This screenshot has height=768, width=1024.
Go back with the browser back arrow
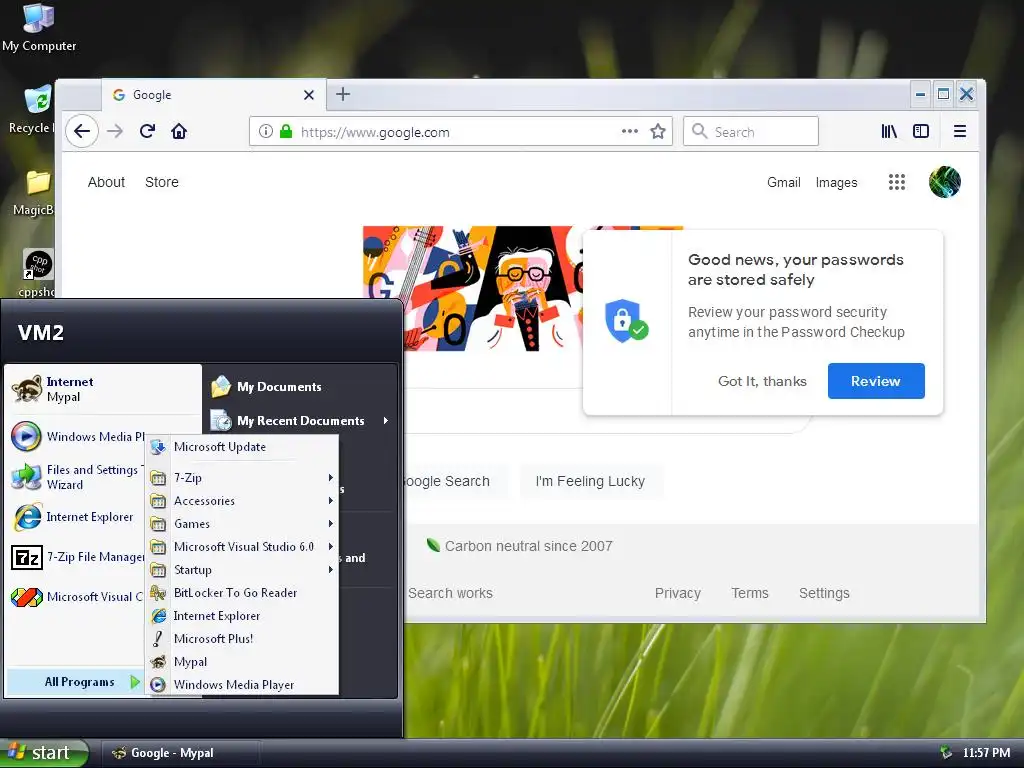point(82,131)
